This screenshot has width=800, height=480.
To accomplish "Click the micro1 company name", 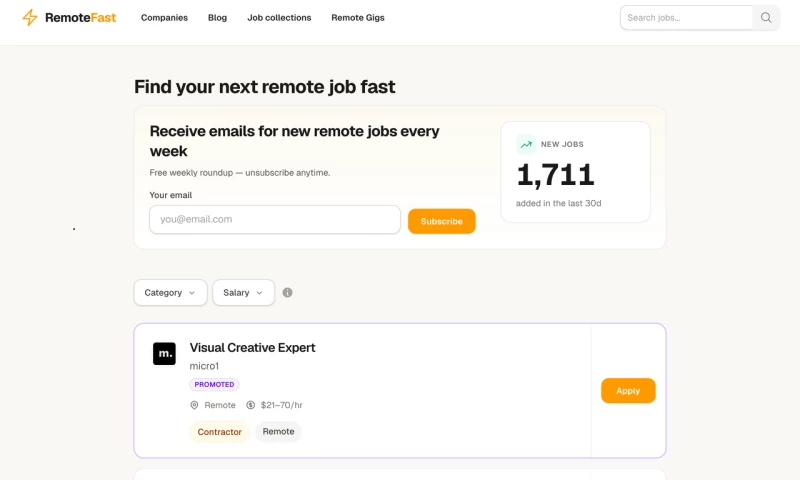I will coord(204,366).
